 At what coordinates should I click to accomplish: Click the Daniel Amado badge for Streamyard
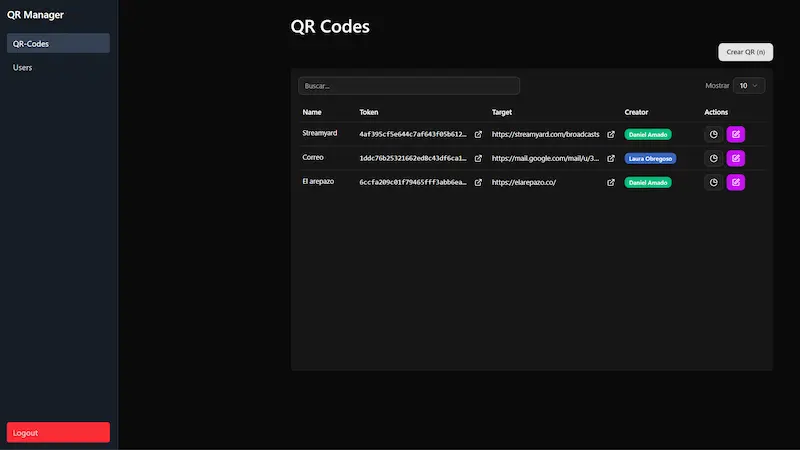click(648, 134)
